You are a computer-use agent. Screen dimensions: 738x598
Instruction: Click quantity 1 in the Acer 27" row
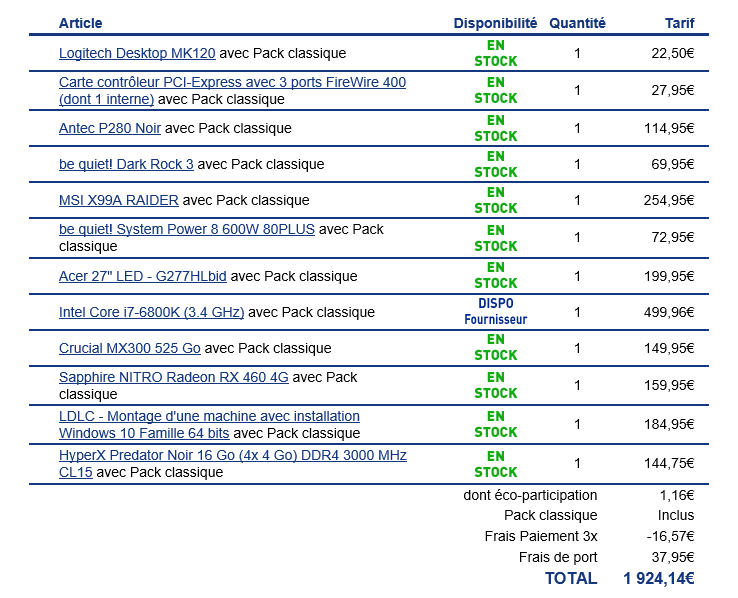(577, 276)
